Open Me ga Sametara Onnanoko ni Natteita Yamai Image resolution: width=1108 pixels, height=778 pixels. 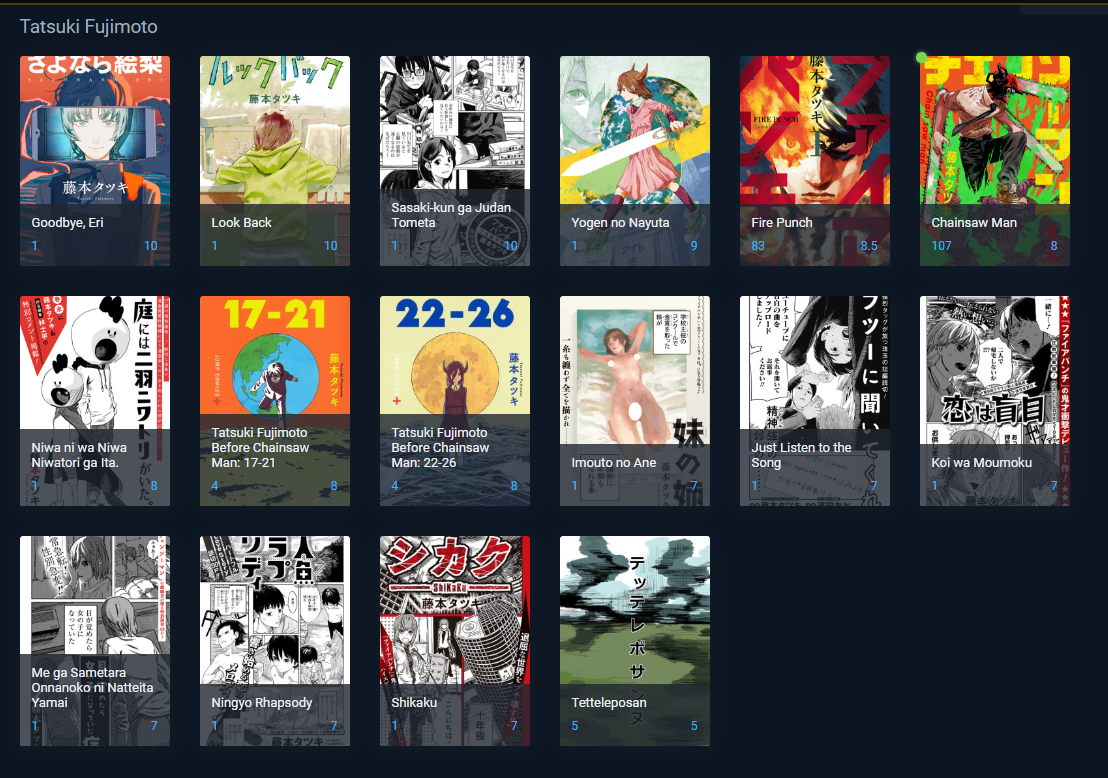point(95,641)
